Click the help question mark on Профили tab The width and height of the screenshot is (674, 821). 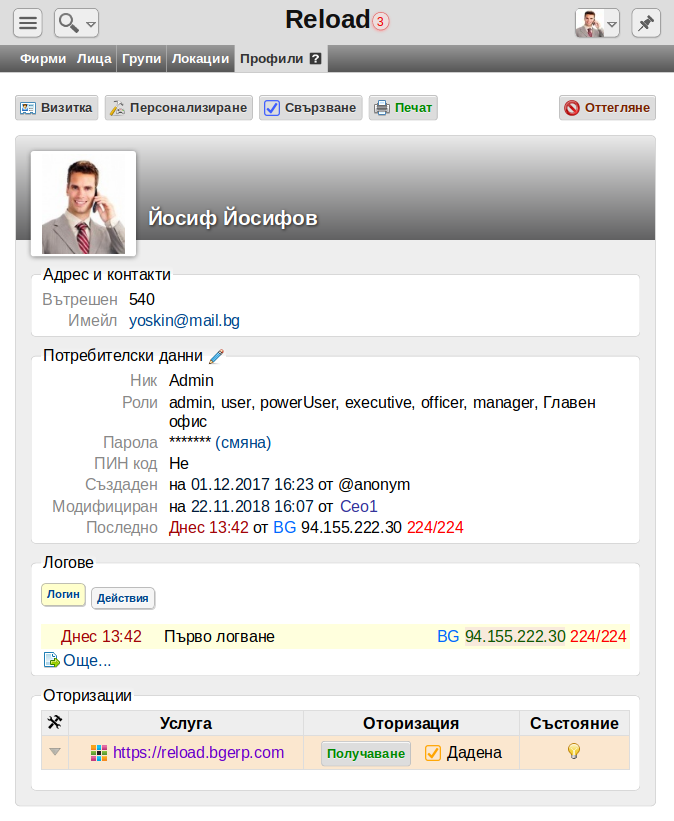click(315, 59)
